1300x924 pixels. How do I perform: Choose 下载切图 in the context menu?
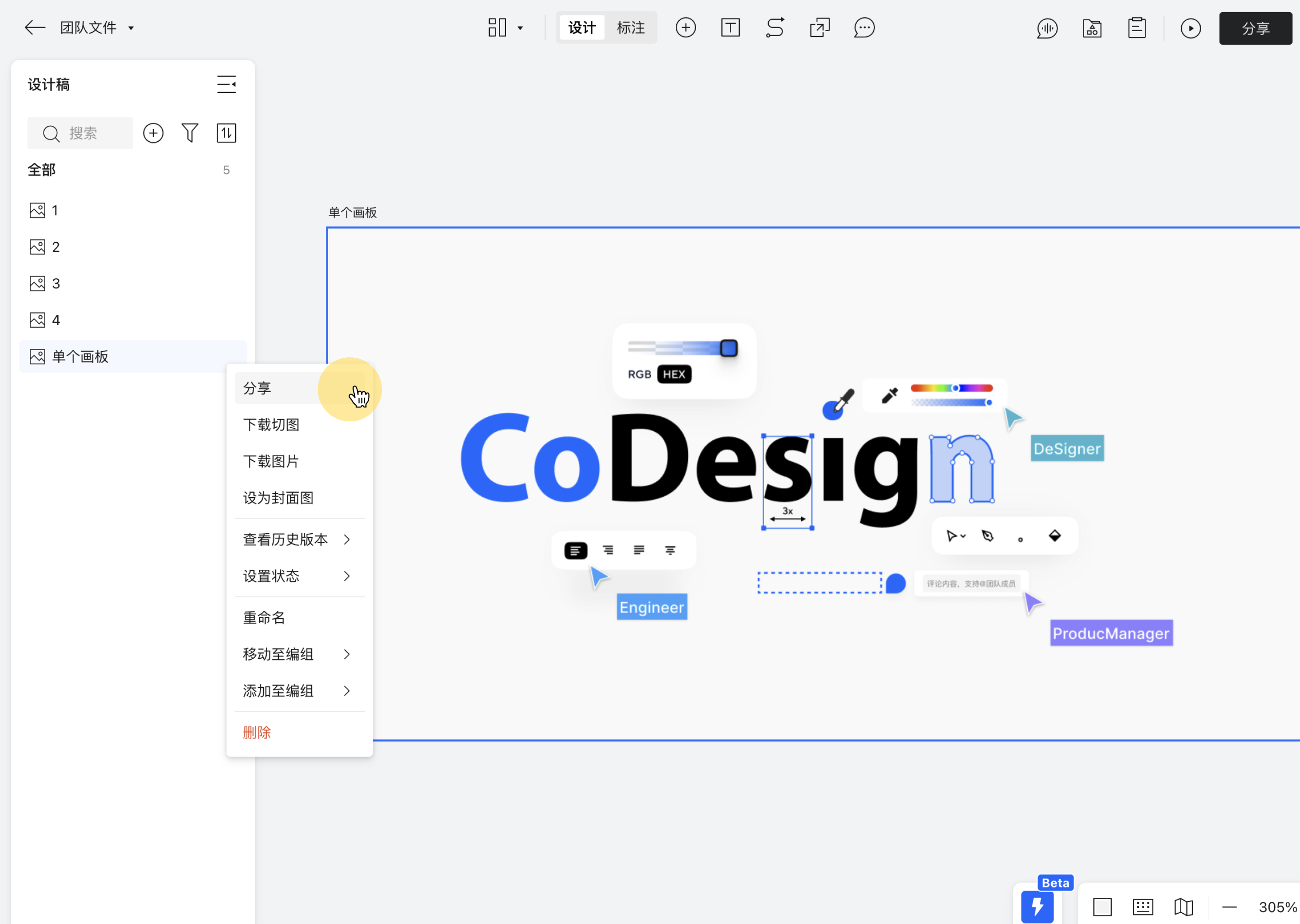coord(299,425)
